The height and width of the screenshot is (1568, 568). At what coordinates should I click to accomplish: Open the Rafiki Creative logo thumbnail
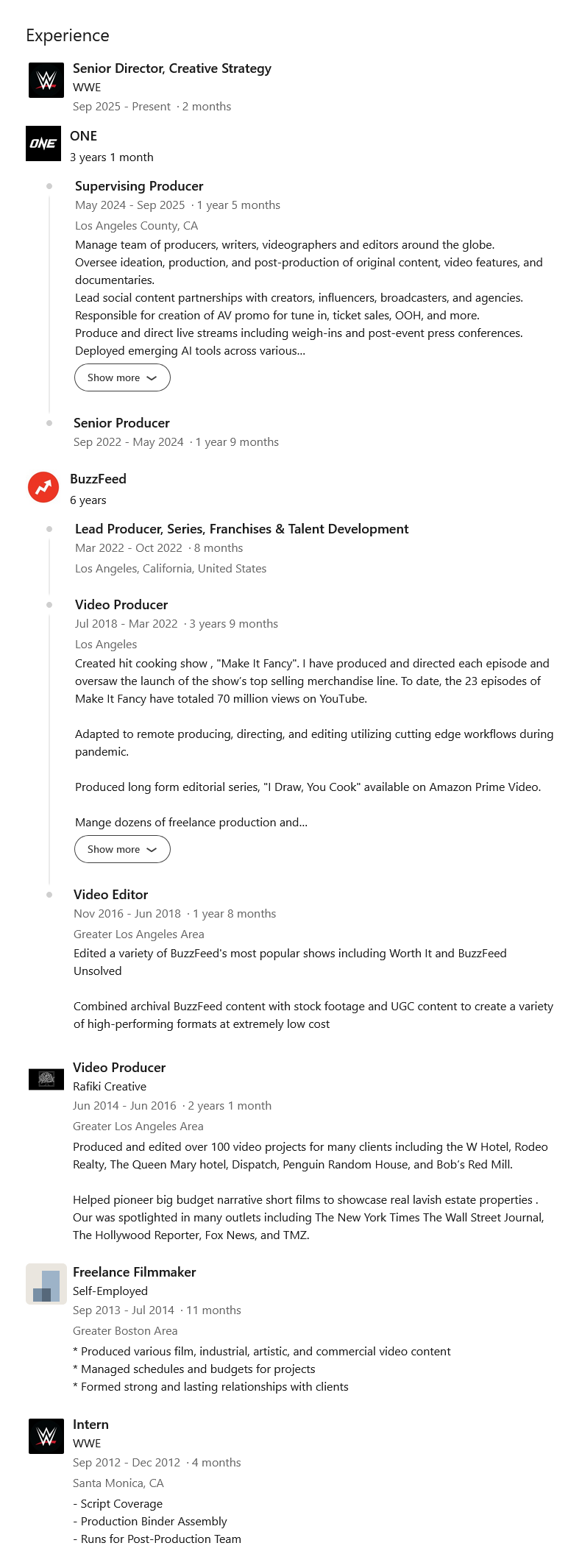tap(46, 1079)
